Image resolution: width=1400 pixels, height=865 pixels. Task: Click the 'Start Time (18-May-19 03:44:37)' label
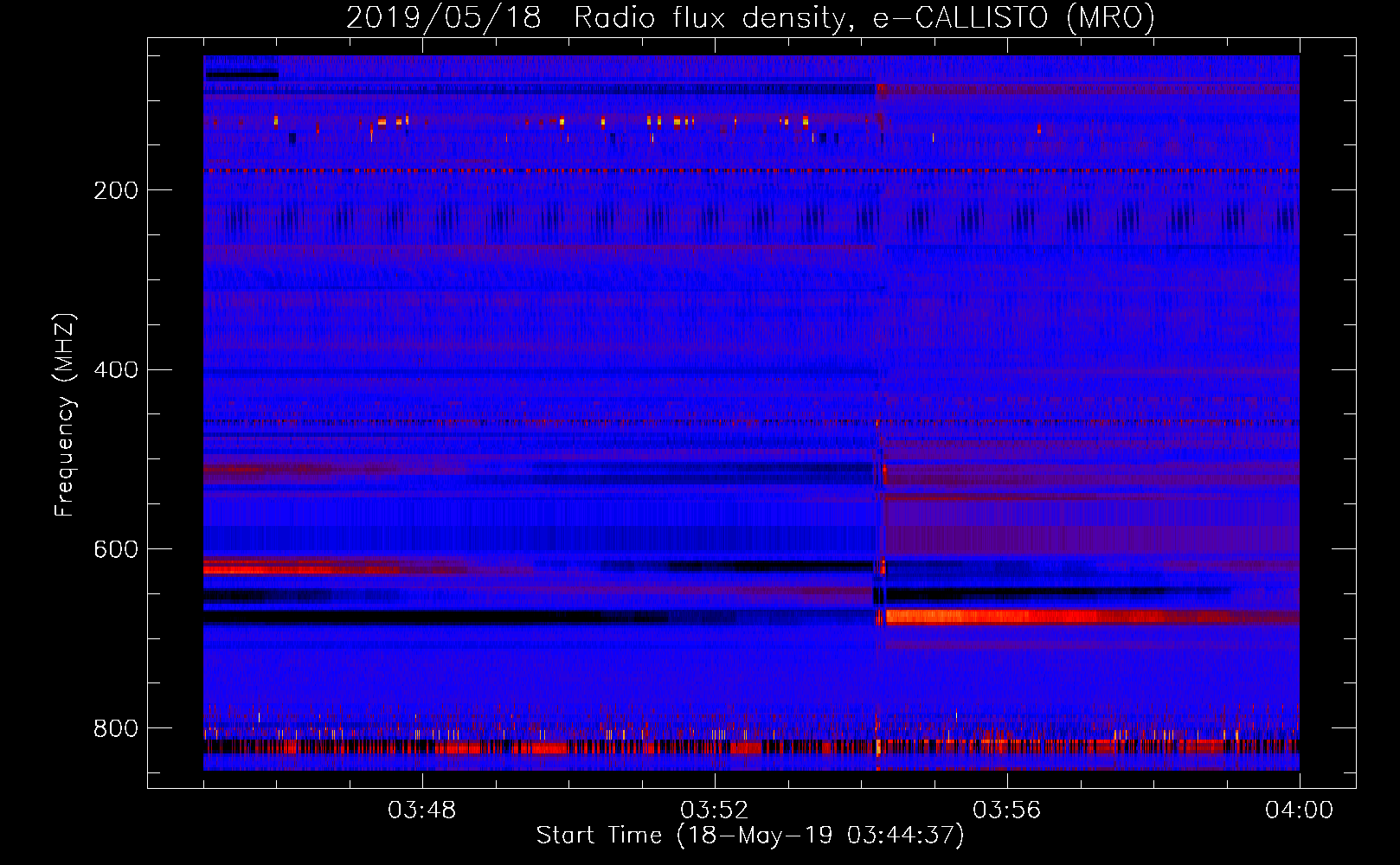750,836
